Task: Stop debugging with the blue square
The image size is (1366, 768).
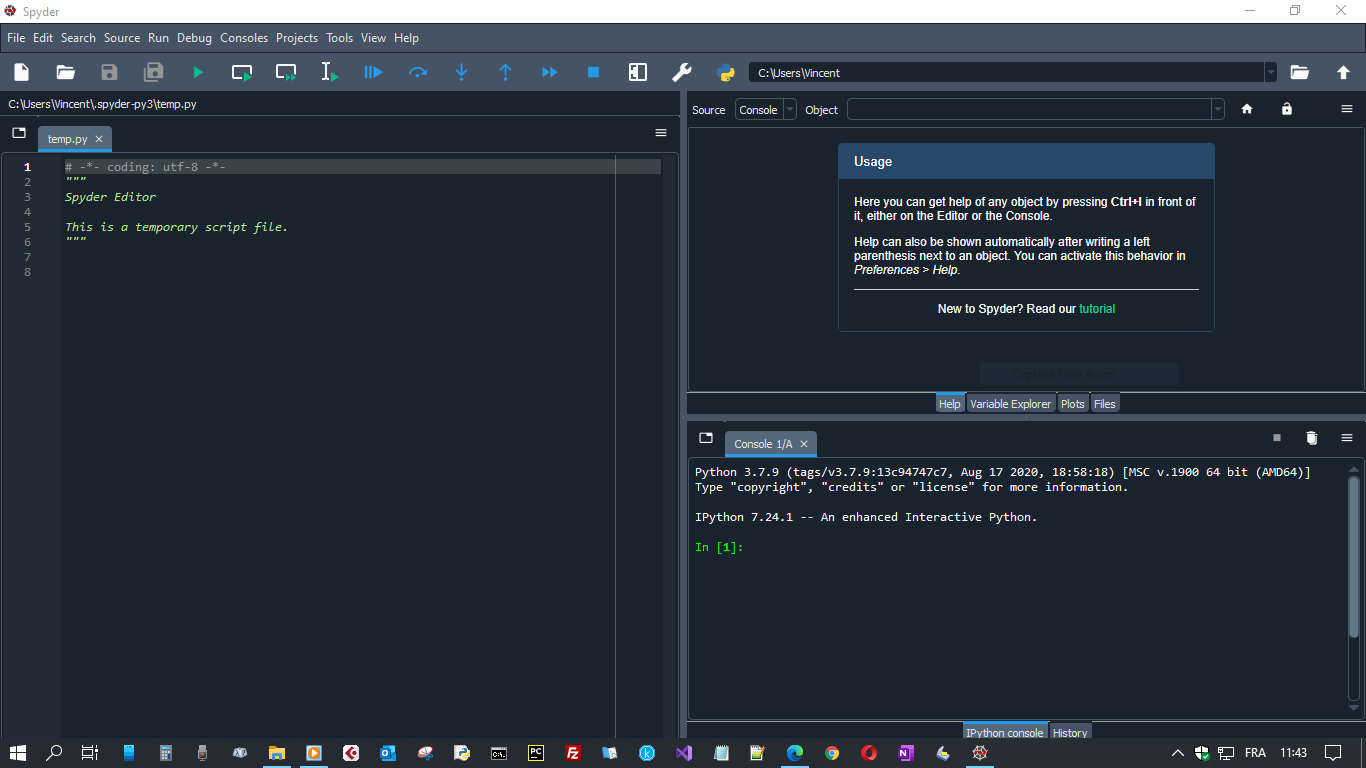Action: pos(593,72)
